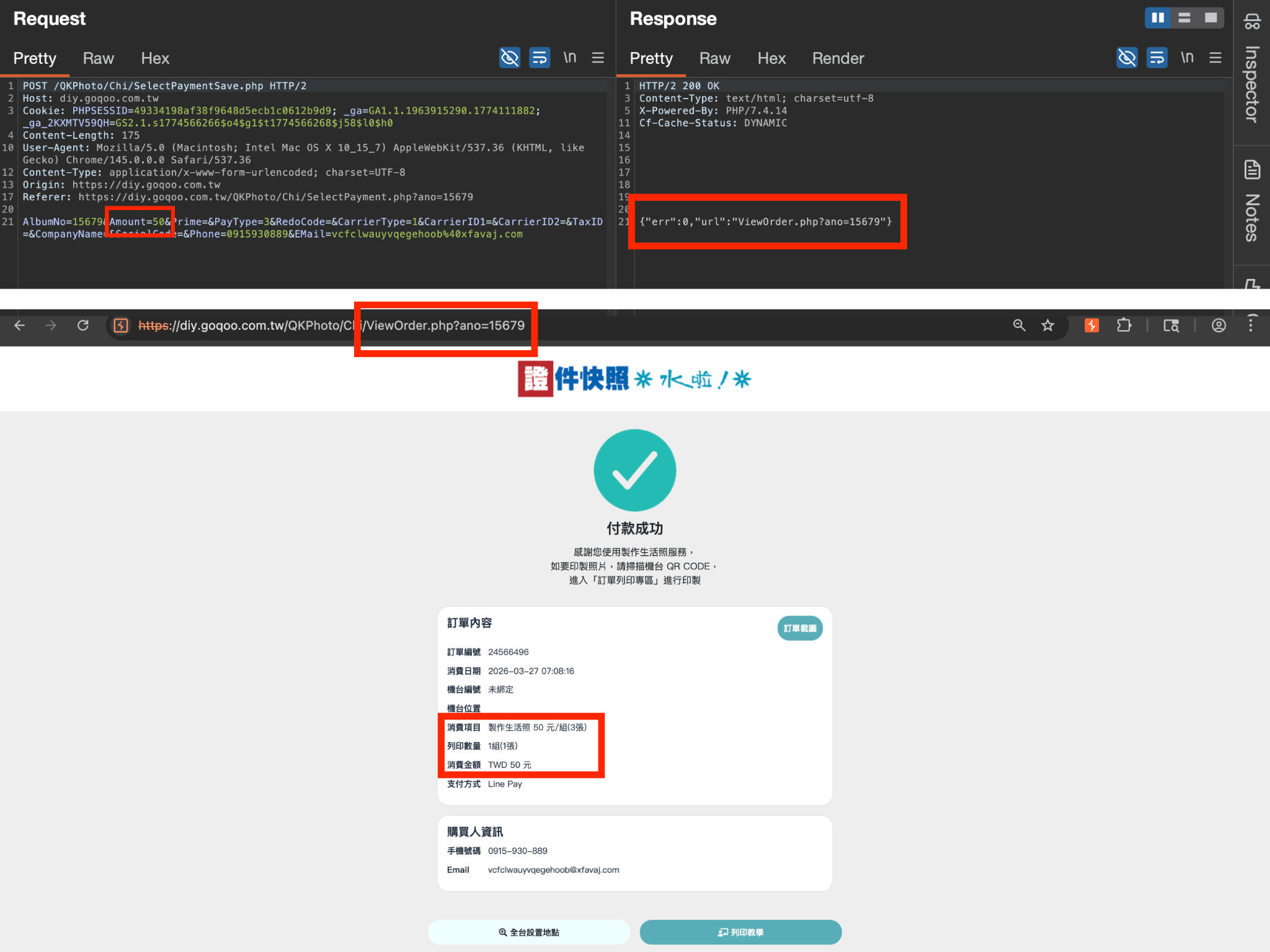Screen dimensions: 1270x952
Task: Open the browser three-dot menu
Action: pyautogui.click(x=1251, y=325)
